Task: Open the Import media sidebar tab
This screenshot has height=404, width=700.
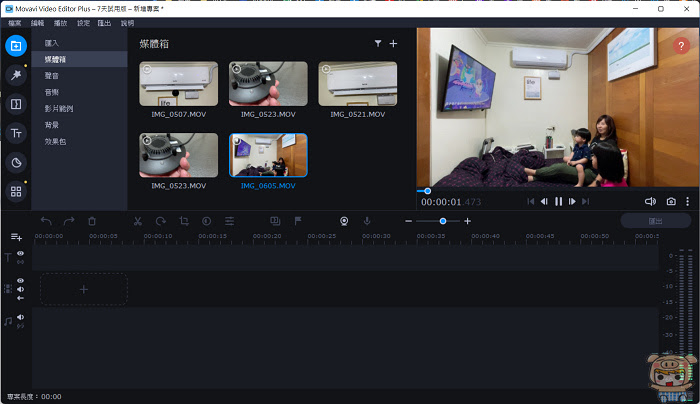Action: click(16, 46)
